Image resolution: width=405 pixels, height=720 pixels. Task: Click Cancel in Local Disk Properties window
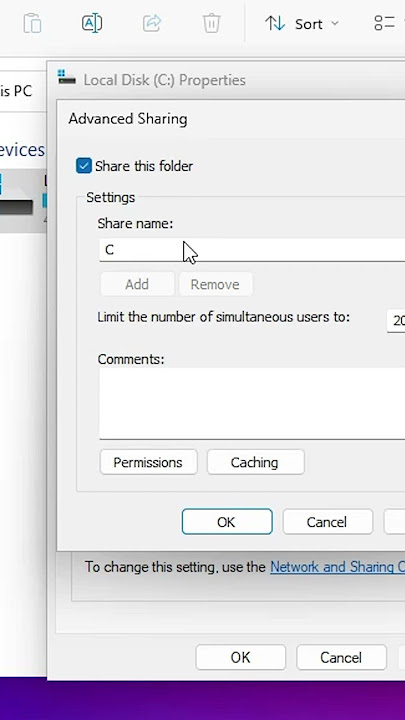(341, 658)
